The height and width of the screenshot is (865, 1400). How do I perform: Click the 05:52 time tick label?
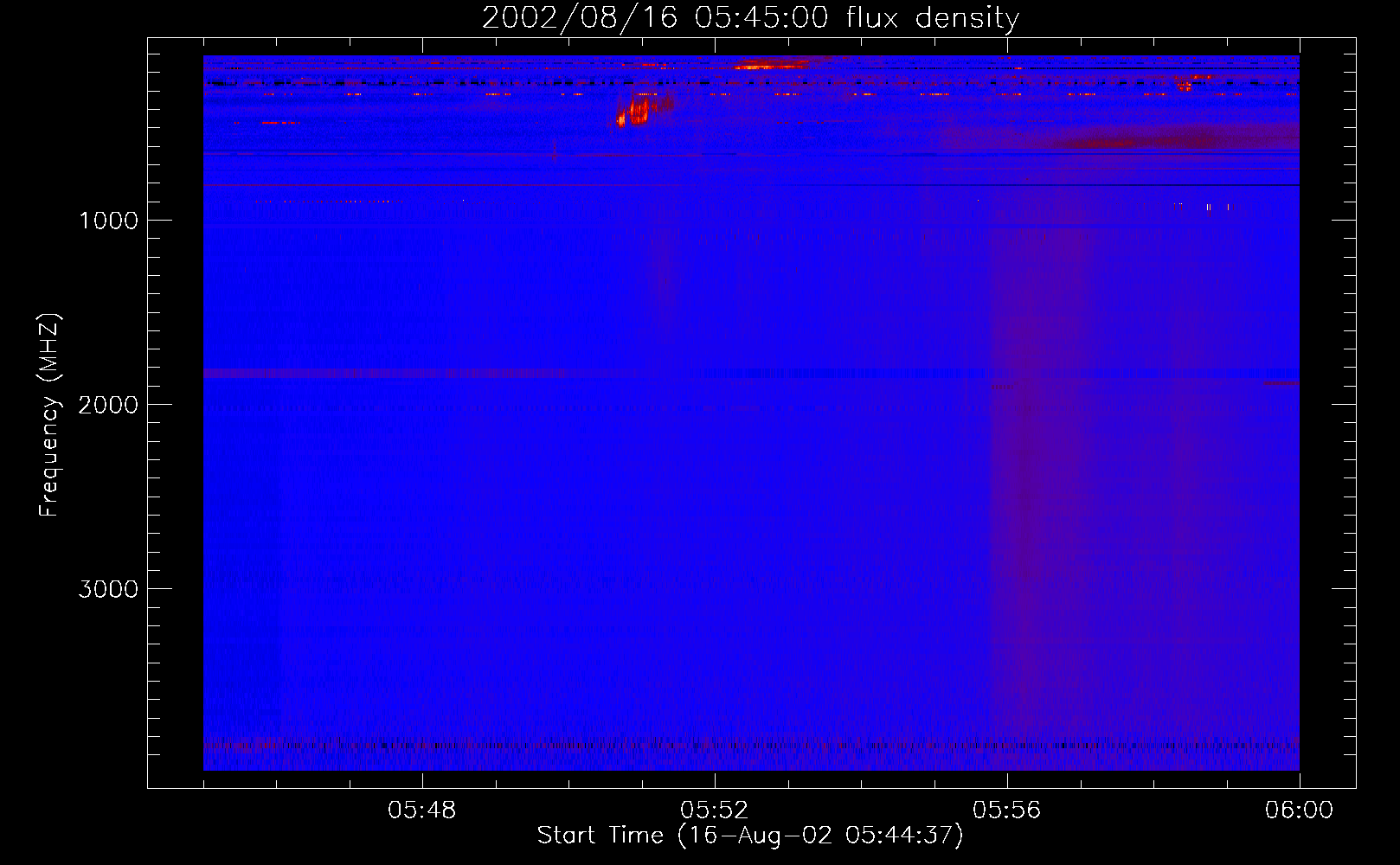tap(715, 811)
